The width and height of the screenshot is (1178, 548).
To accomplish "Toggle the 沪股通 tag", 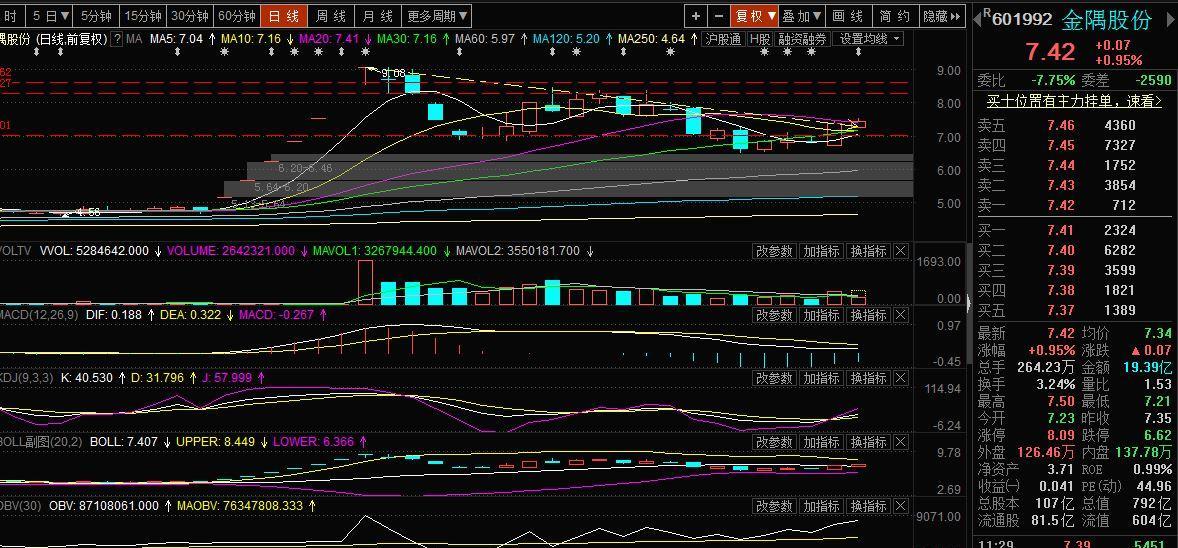I will coord(722,39).
